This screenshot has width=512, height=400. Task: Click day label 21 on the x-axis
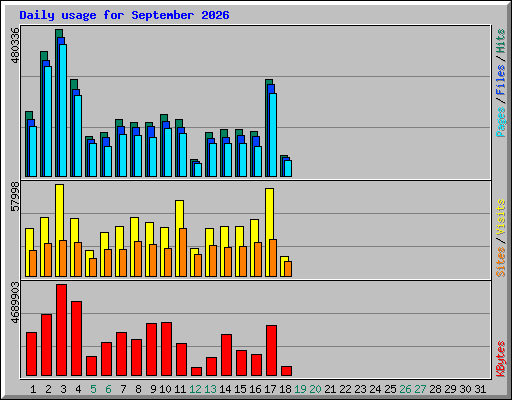pos(330,389)
